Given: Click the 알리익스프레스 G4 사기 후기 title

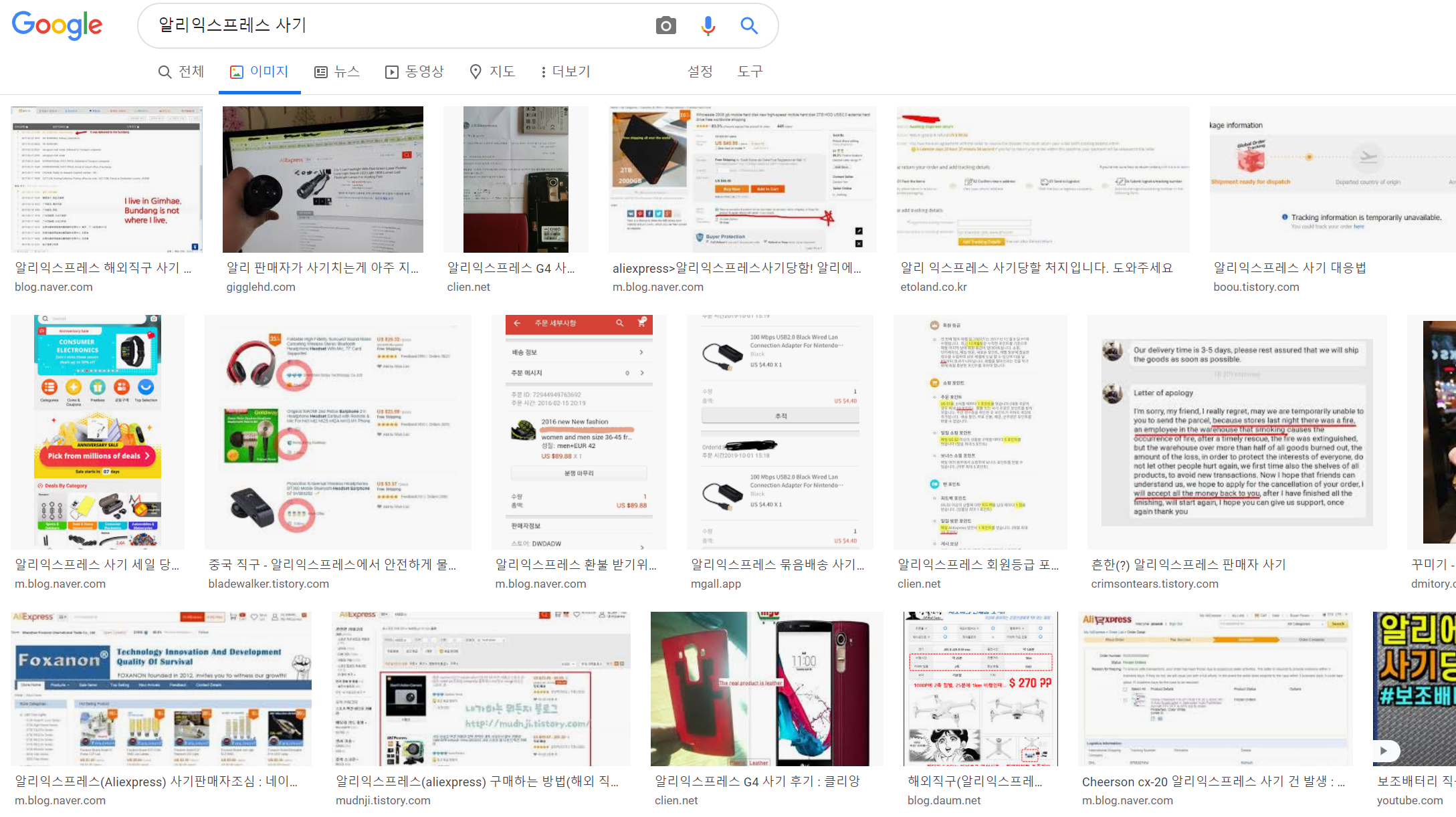Looking at the screenshot, I should tap(757, 781).
